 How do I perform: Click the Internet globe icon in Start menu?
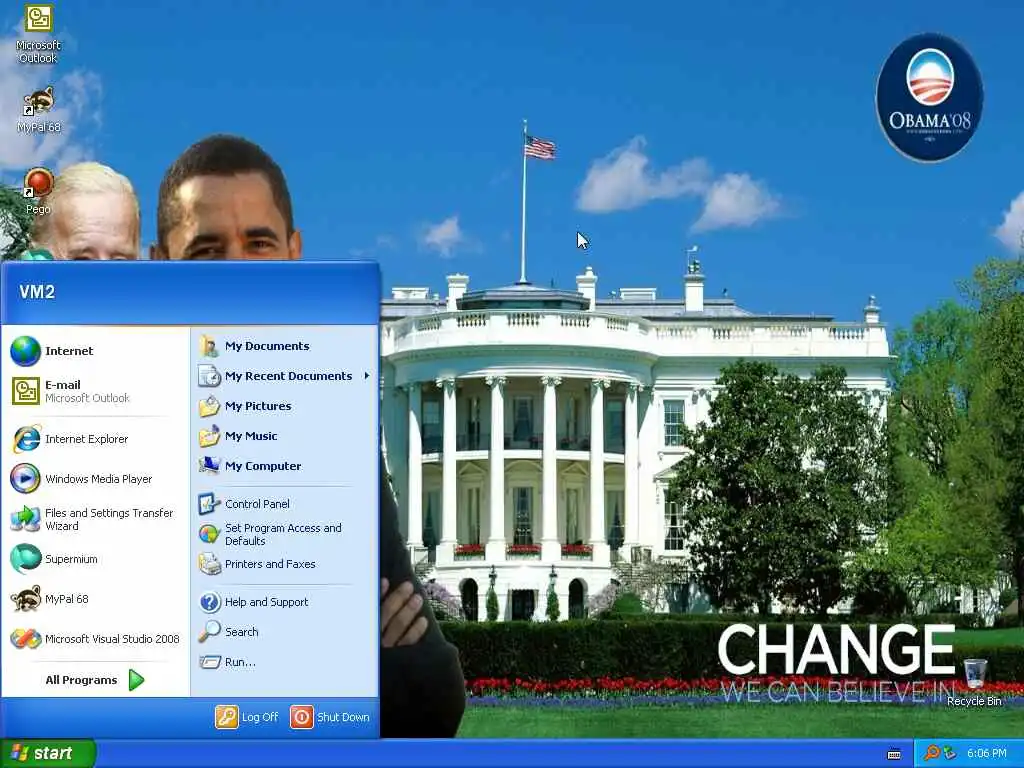pos(25,351)
